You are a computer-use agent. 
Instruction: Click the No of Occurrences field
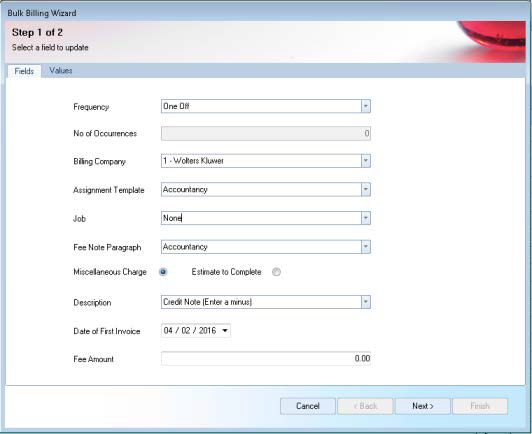[266, 133]
